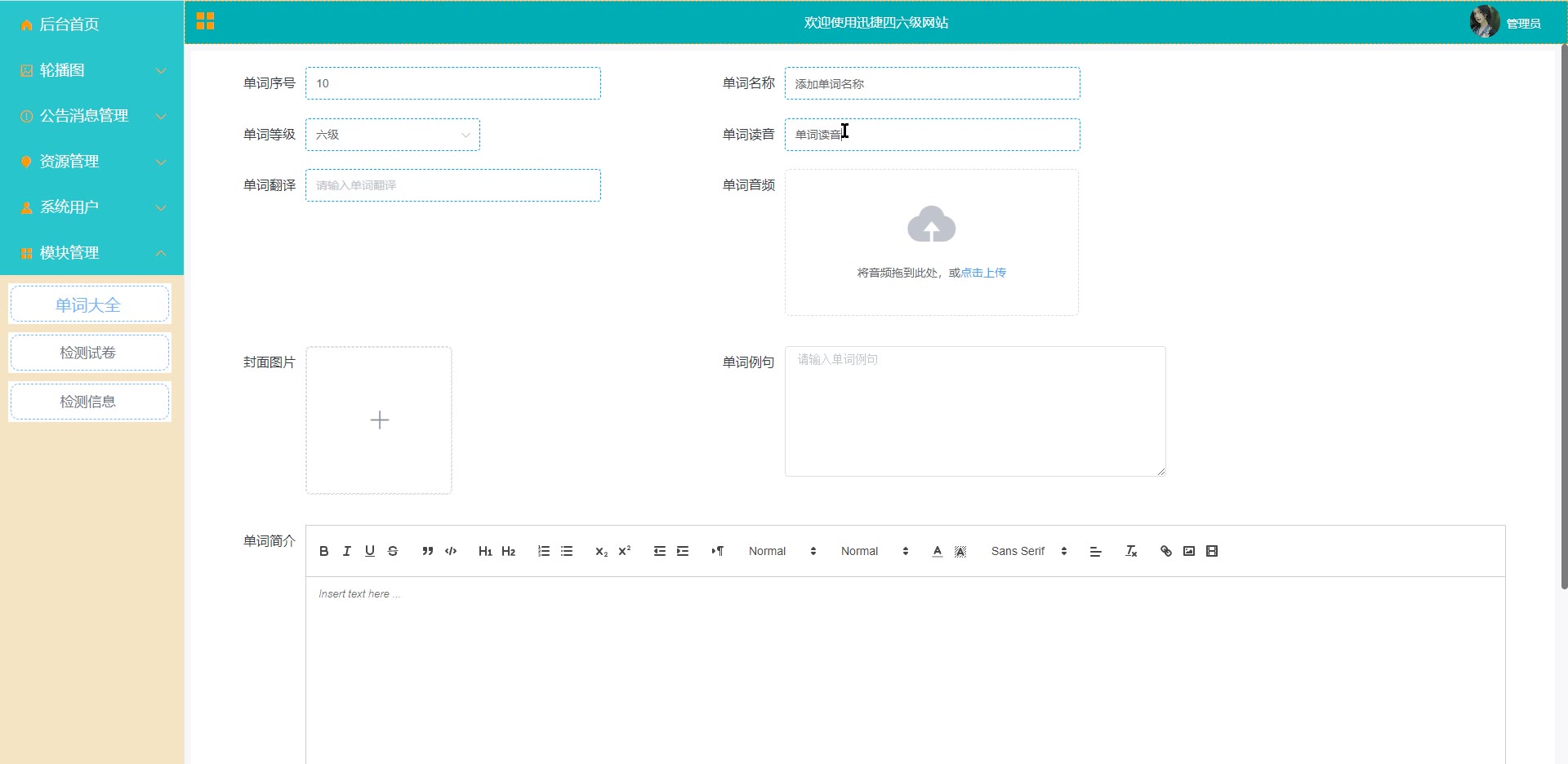Image resolution: width=1568 pixels, height=764 pixels.
Task: Open the Sans Serif font dropdown
Action: pyautogui.click(x=1028, y=551)
